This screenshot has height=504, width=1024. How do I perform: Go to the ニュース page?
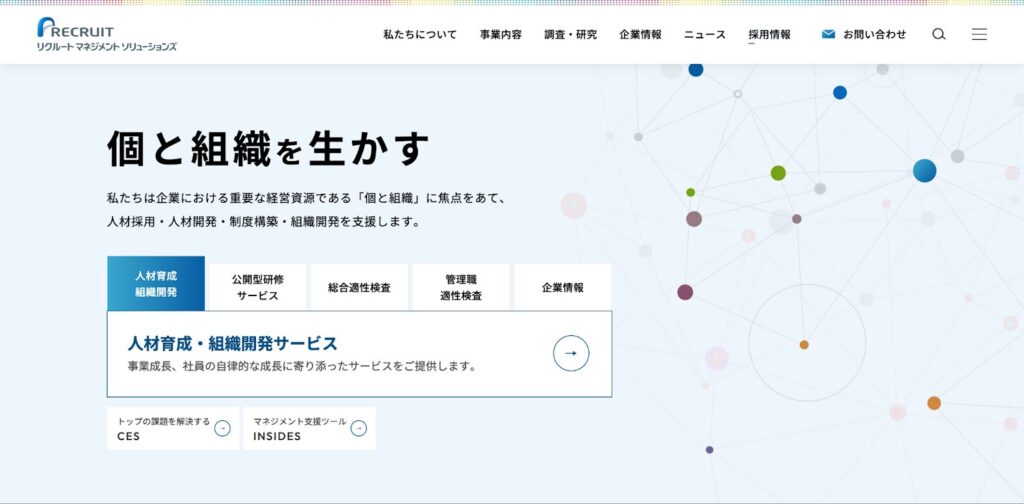(x=705, y=34)
